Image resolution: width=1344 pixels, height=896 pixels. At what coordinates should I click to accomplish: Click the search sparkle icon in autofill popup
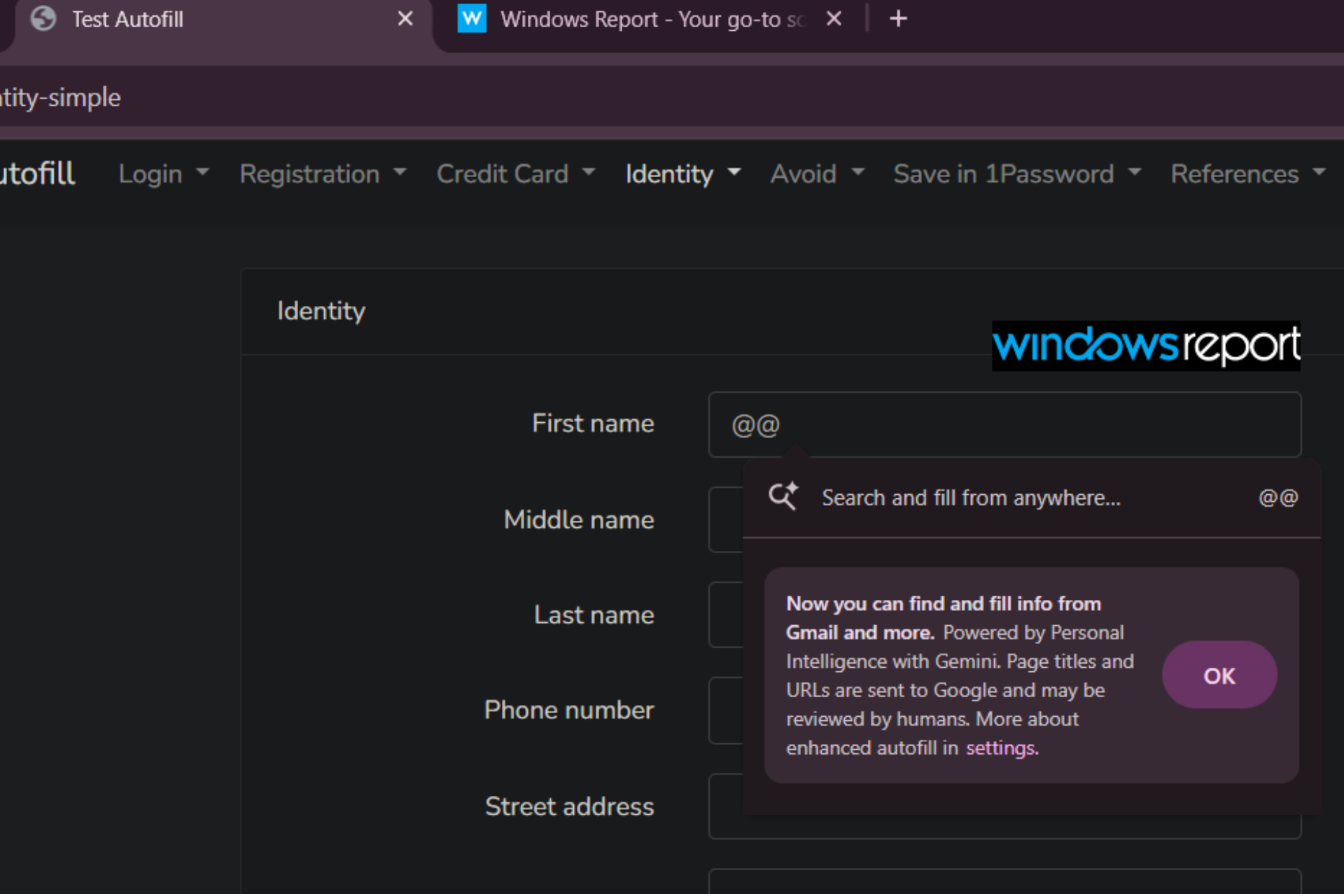click(x=783, y=497)
